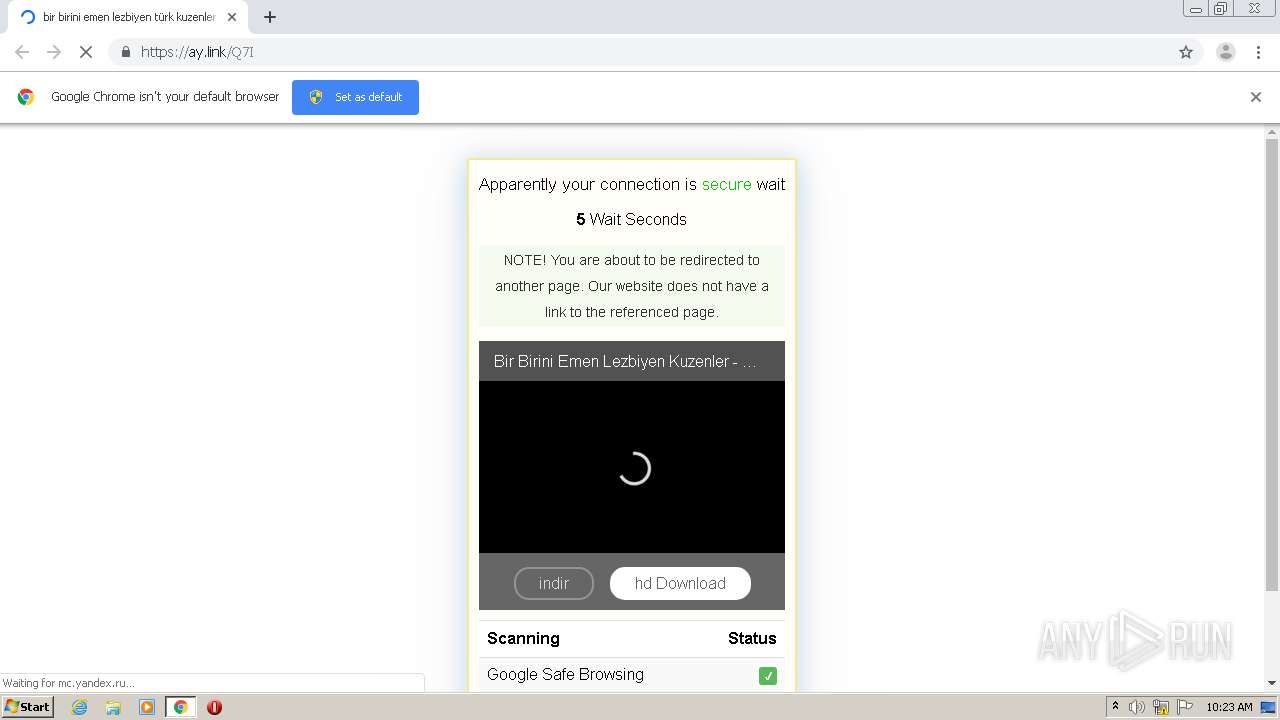Image resolution: width=1280 pixels, height=720 pixels.
Task: Bookmark this page with the star icon
Action: (1186, 52)
